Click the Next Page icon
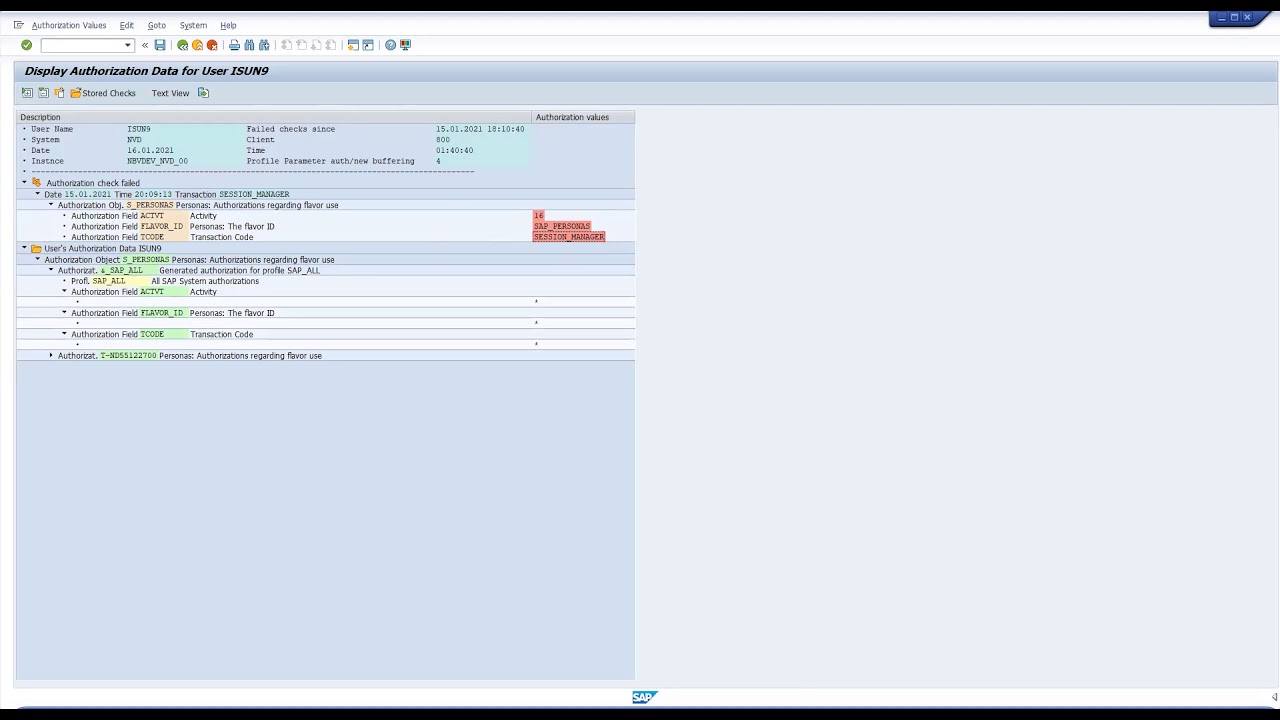Viewport: 1280px width, 720px height. click(x=316, y=45)
